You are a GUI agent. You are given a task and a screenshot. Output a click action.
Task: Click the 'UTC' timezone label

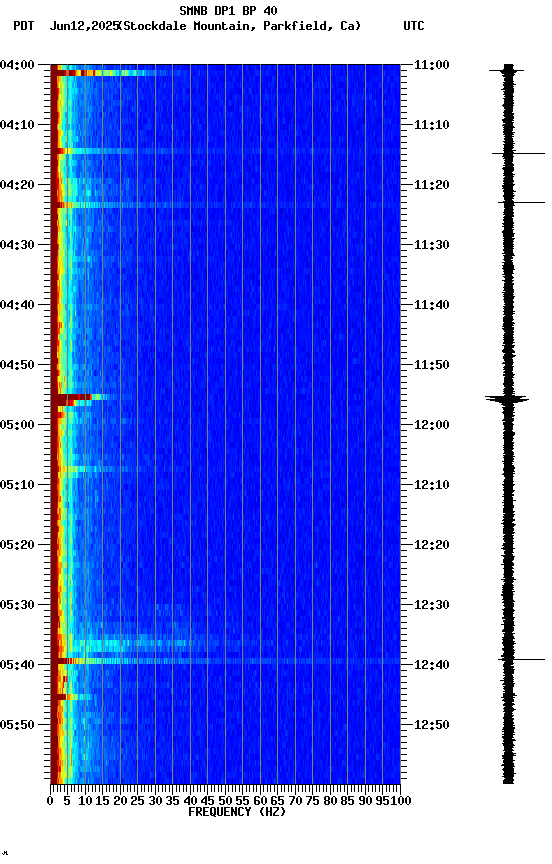click(414, 26)
